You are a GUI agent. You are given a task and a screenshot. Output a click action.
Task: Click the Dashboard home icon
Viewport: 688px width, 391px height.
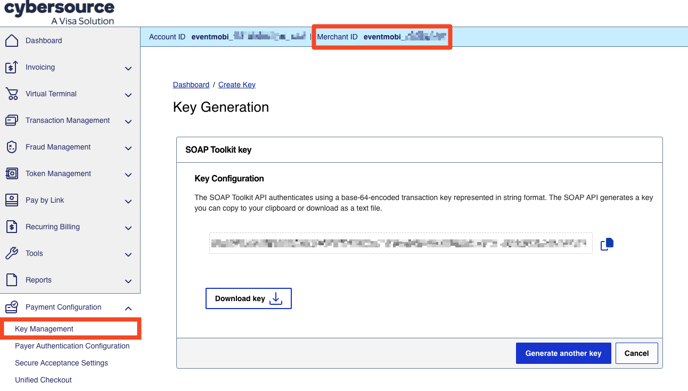tap(12, 40)
